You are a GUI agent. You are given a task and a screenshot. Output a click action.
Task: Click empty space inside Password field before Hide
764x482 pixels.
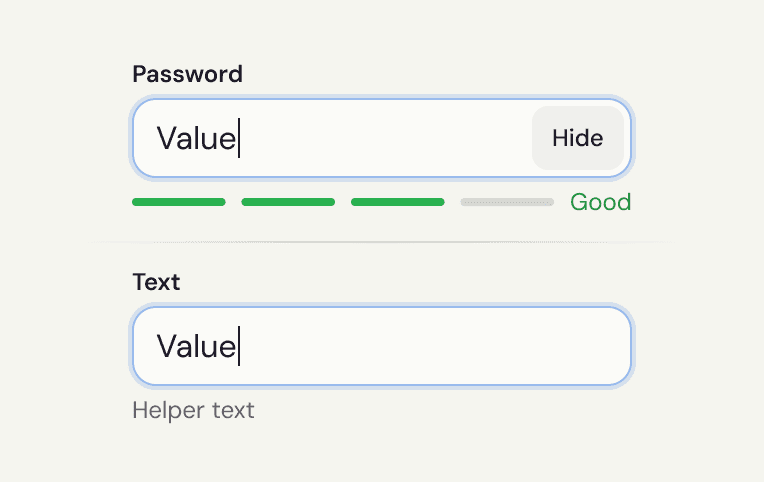(385, 138)
